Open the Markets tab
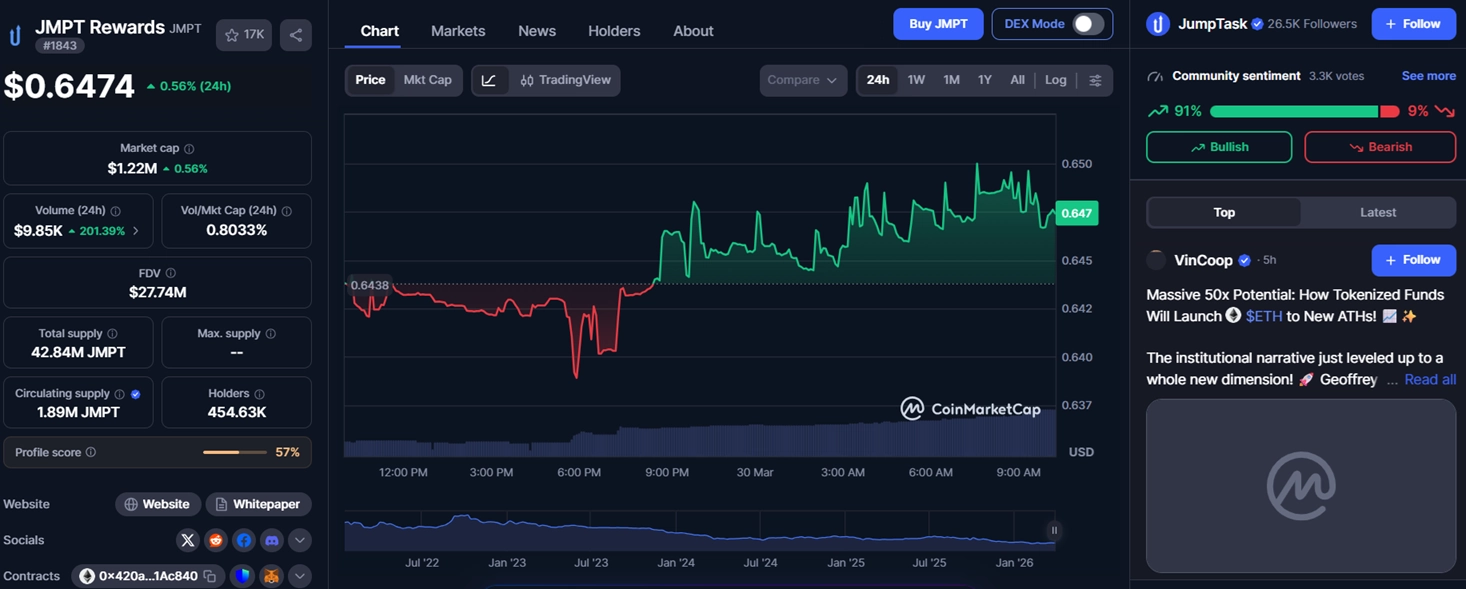The width and height of the screenshot is (1466, 589). (458, 31)
